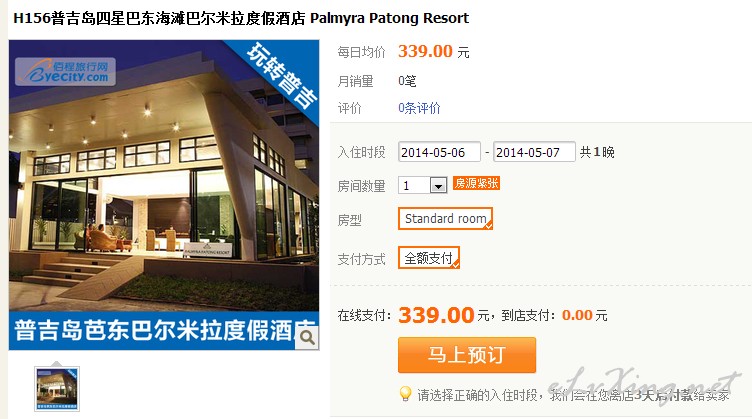Open the 0条评价 reviews link
Screen dimensions: 752x419
pyautogui.click(x=419, y=108)
